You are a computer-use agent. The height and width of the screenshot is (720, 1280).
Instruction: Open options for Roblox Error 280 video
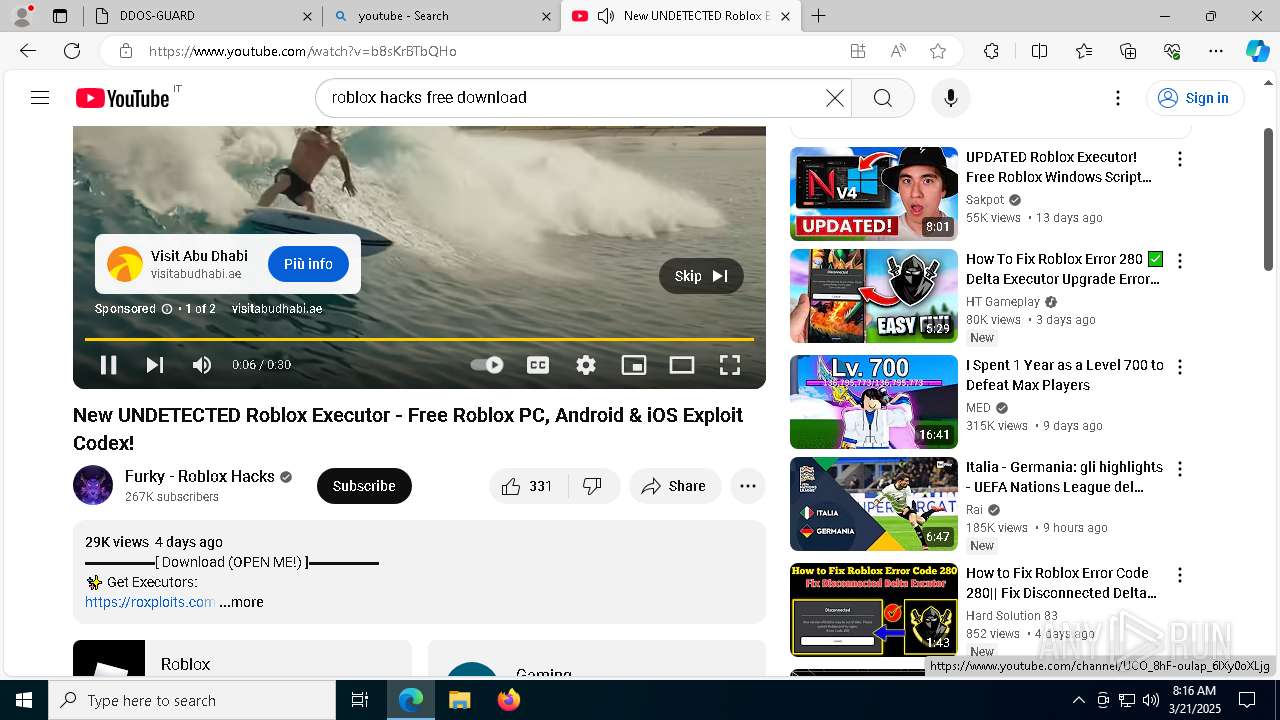(x=1180, y=261)
